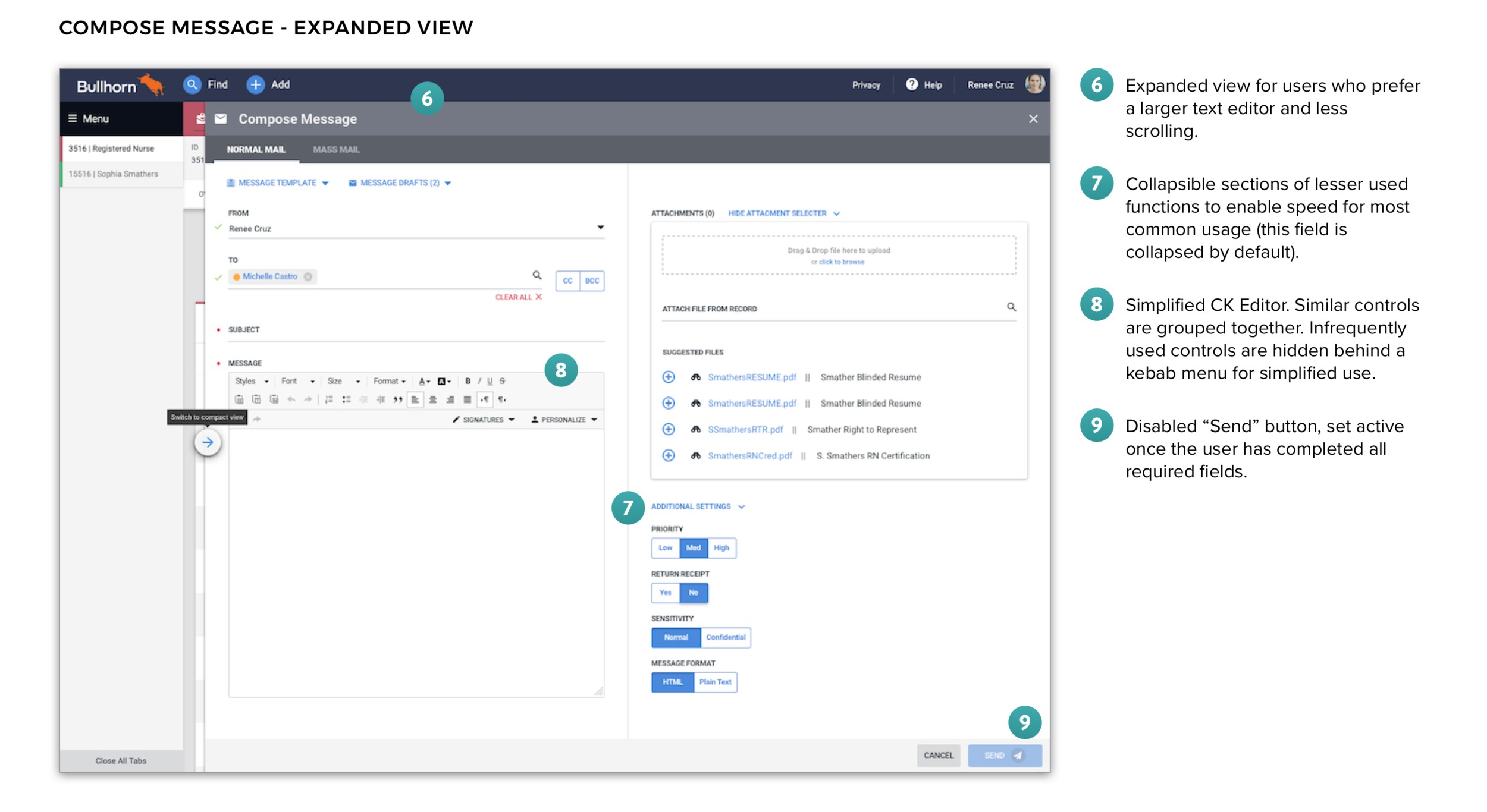Click the CC button
Screen dimensions: 1487x812
568,281
